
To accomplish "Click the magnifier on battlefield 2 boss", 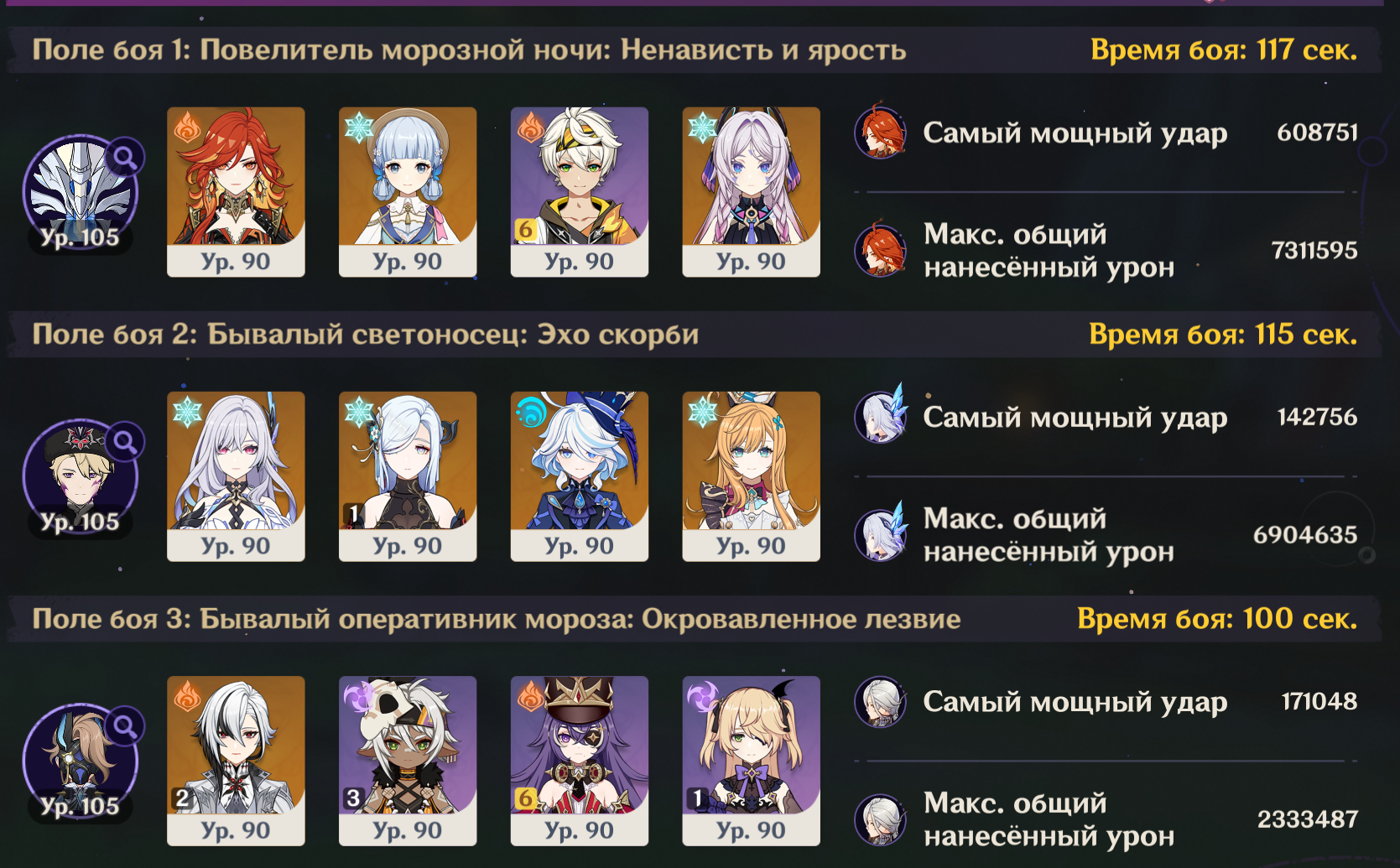I will coord(126,441).
